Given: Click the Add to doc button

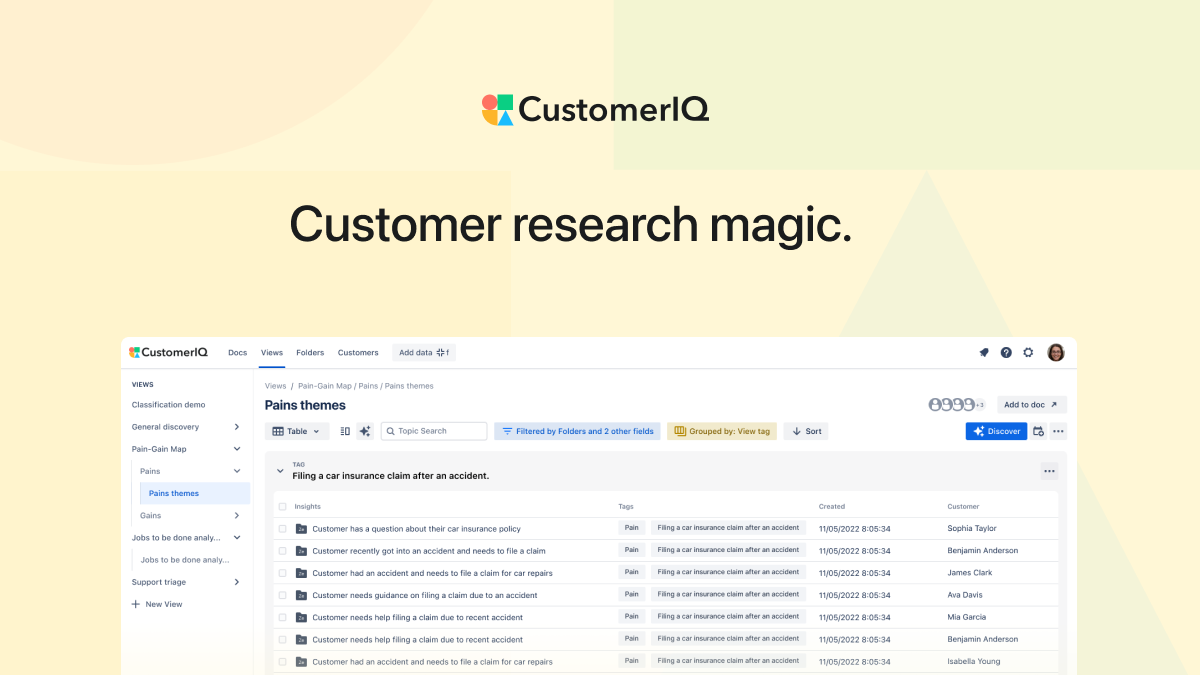Looking at the screenshot, I should [x=1031, y=404].
